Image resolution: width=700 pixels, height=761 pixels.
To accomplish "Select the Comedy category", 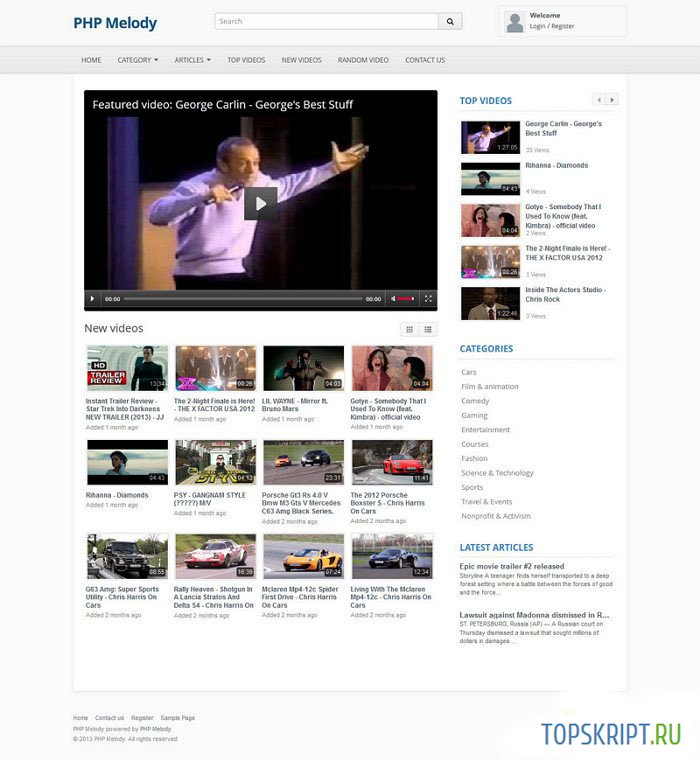I will pyautogui.click(x=475, y=401).
